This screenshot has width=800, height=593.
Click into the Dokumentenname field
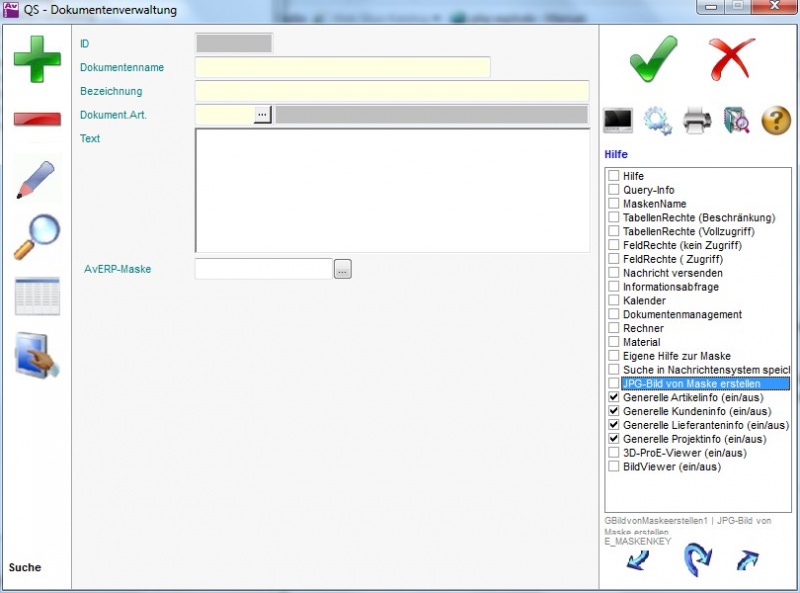[x=342, y=67]
